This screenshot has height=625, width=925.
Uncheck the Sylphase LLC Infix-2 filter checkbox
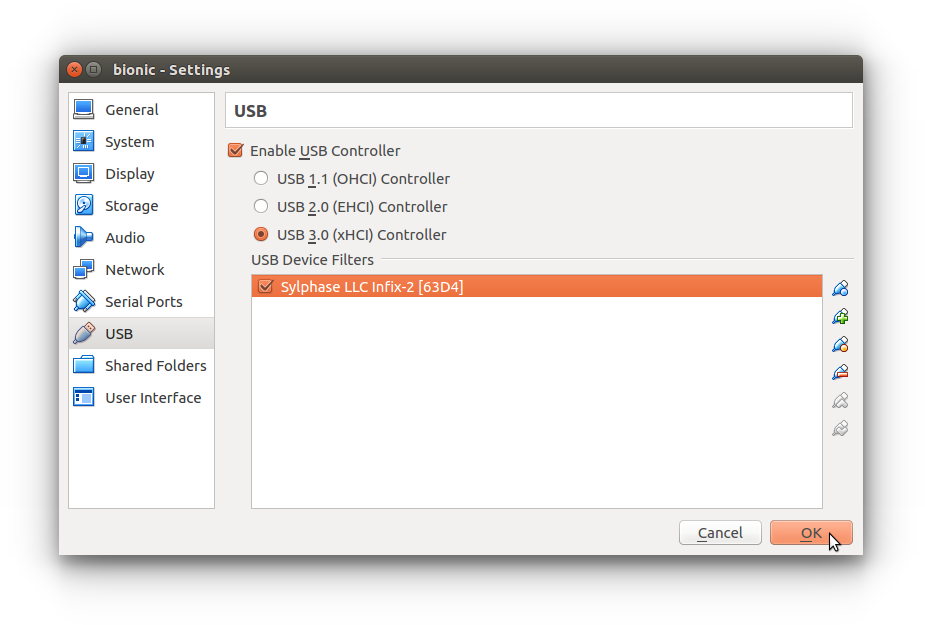click(266, 287)
